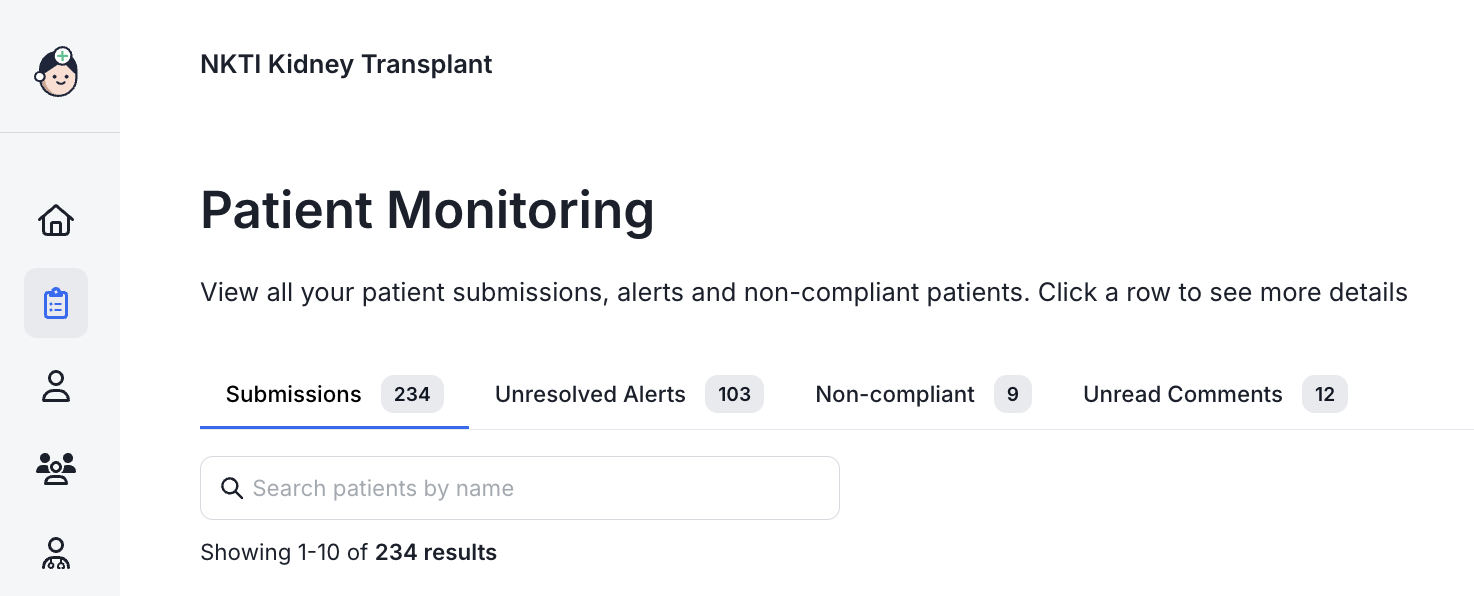Click the magnifying glass search icon
The width and height of the screenshot is (1474, 596).
tap(232, 488)
